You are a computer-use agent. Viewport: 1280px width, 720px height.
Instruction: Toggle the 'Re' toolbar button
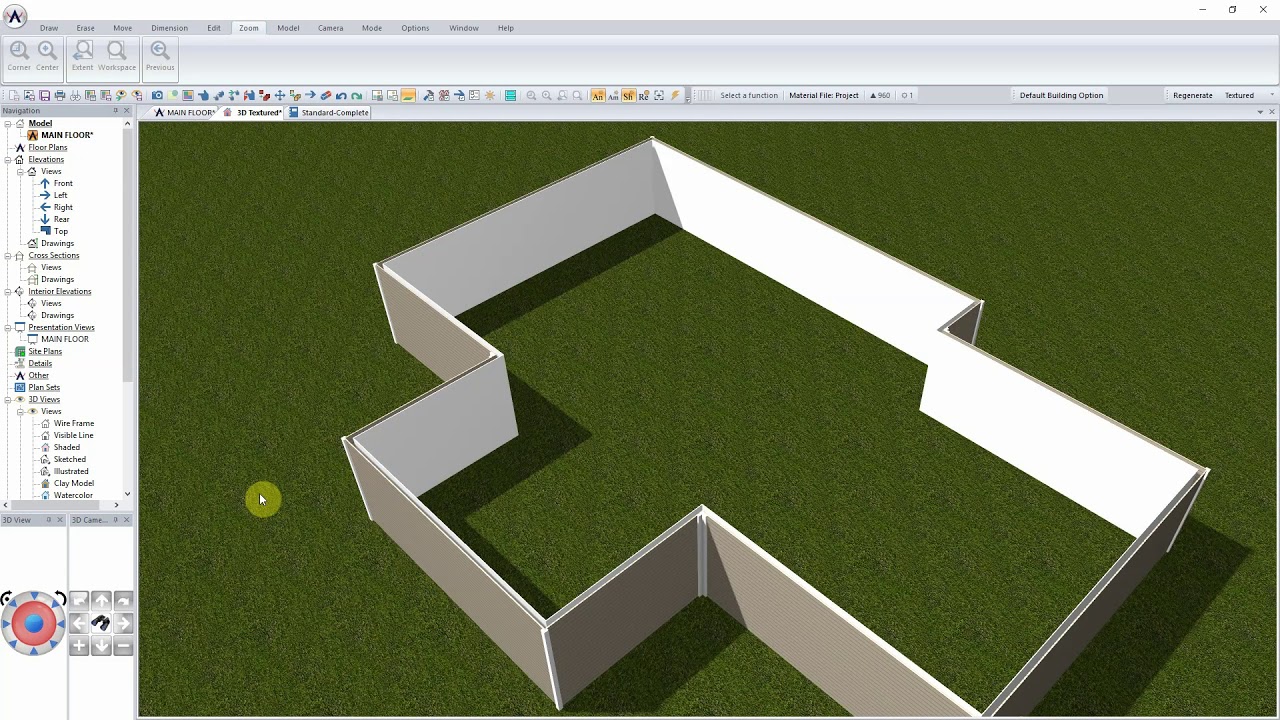tap(643, 95)
